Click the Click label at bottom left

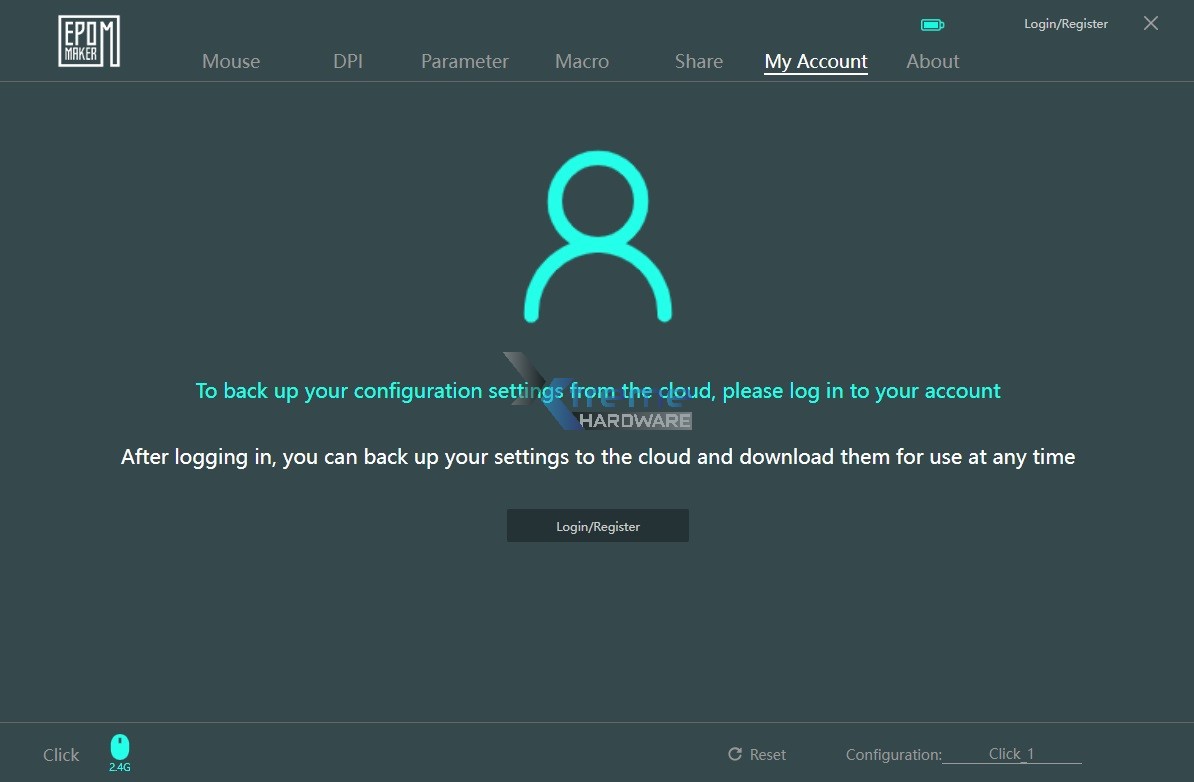click(x=60, y=754)
